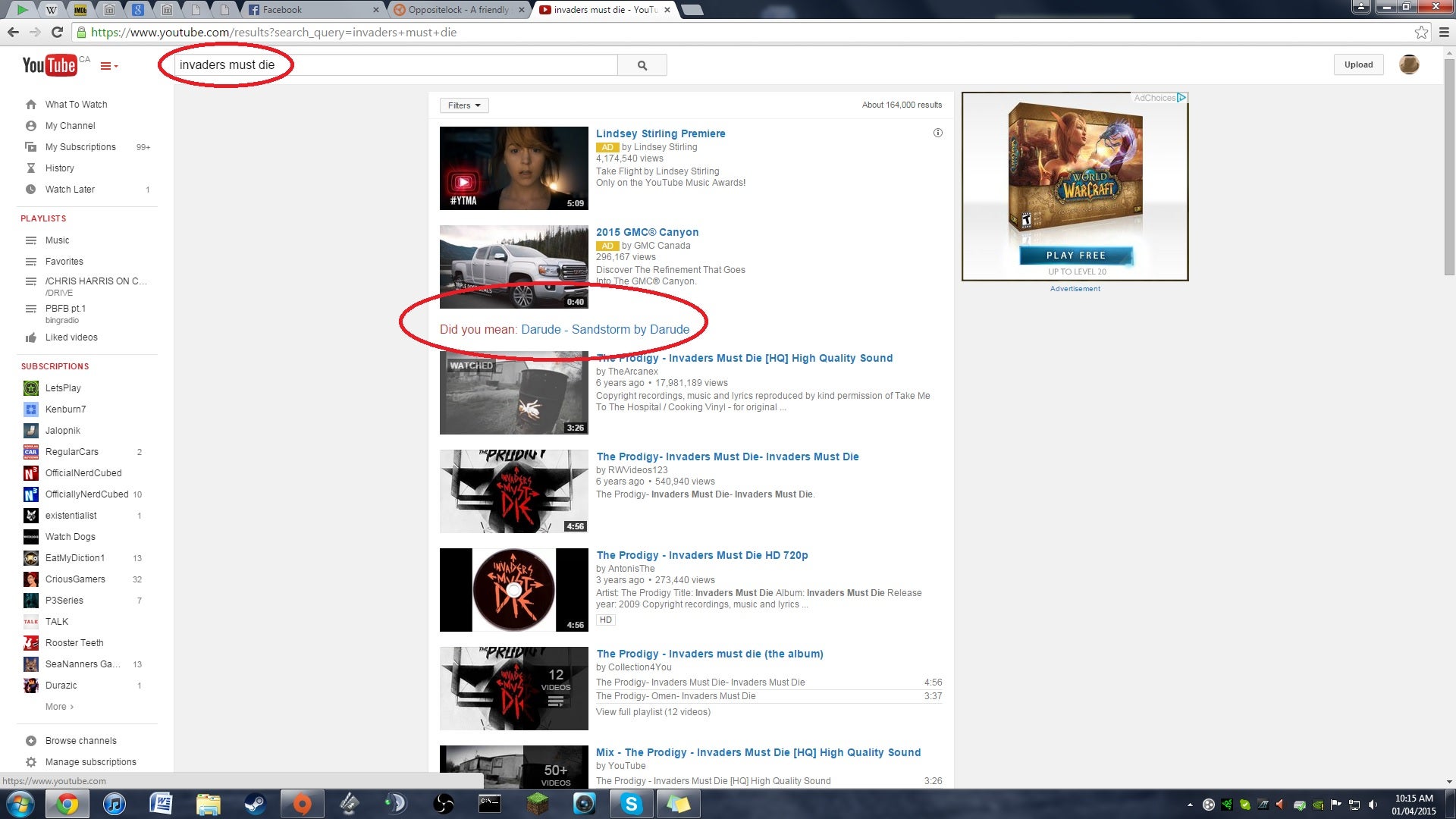Screen dimensions: 1456x819
Task: Open the Windows Start button
Action: pyautogui.click(x=20, y=804)
